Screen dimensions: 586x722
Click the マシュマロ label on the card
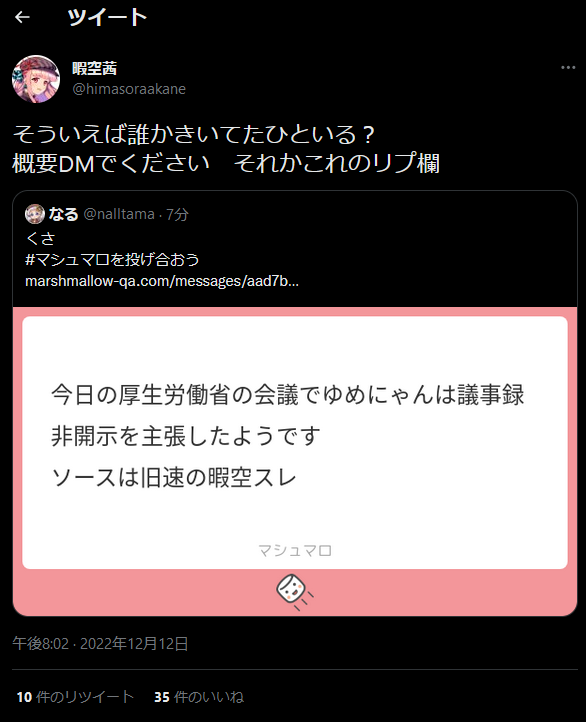tap(295, 550)
